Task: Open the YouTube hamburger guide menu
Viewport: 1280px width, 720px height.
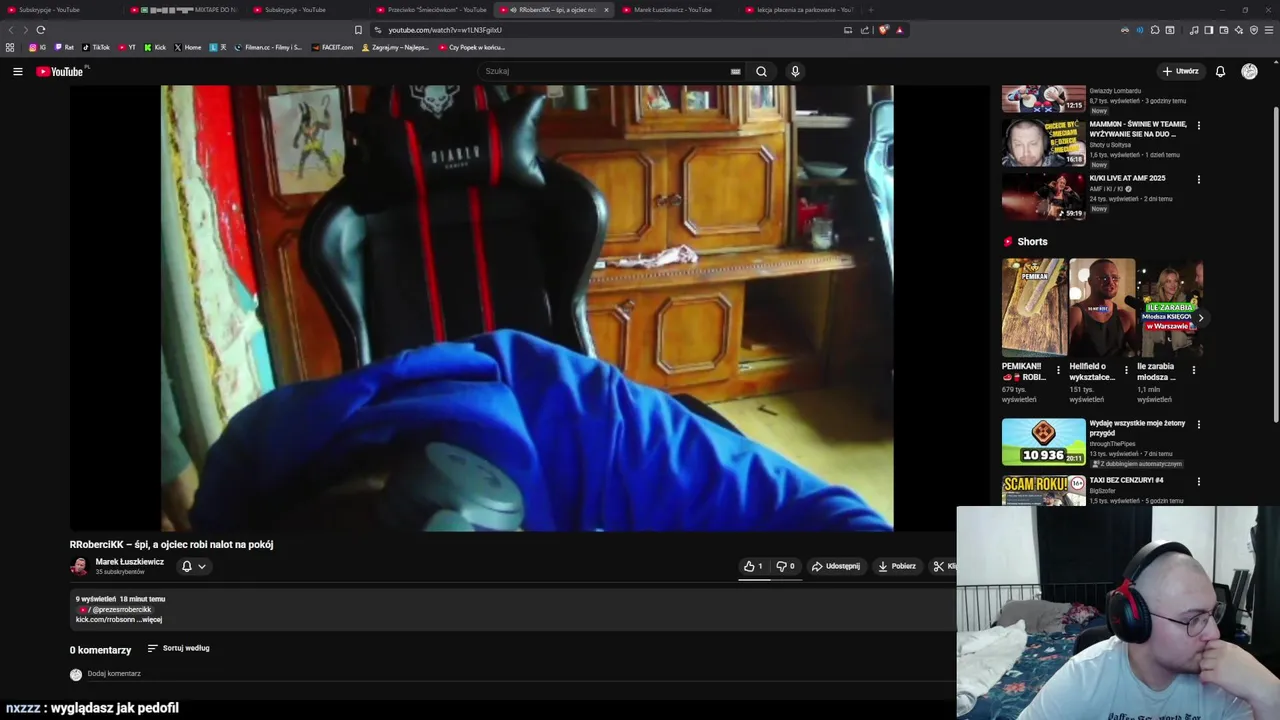Action: pos(17,71)
